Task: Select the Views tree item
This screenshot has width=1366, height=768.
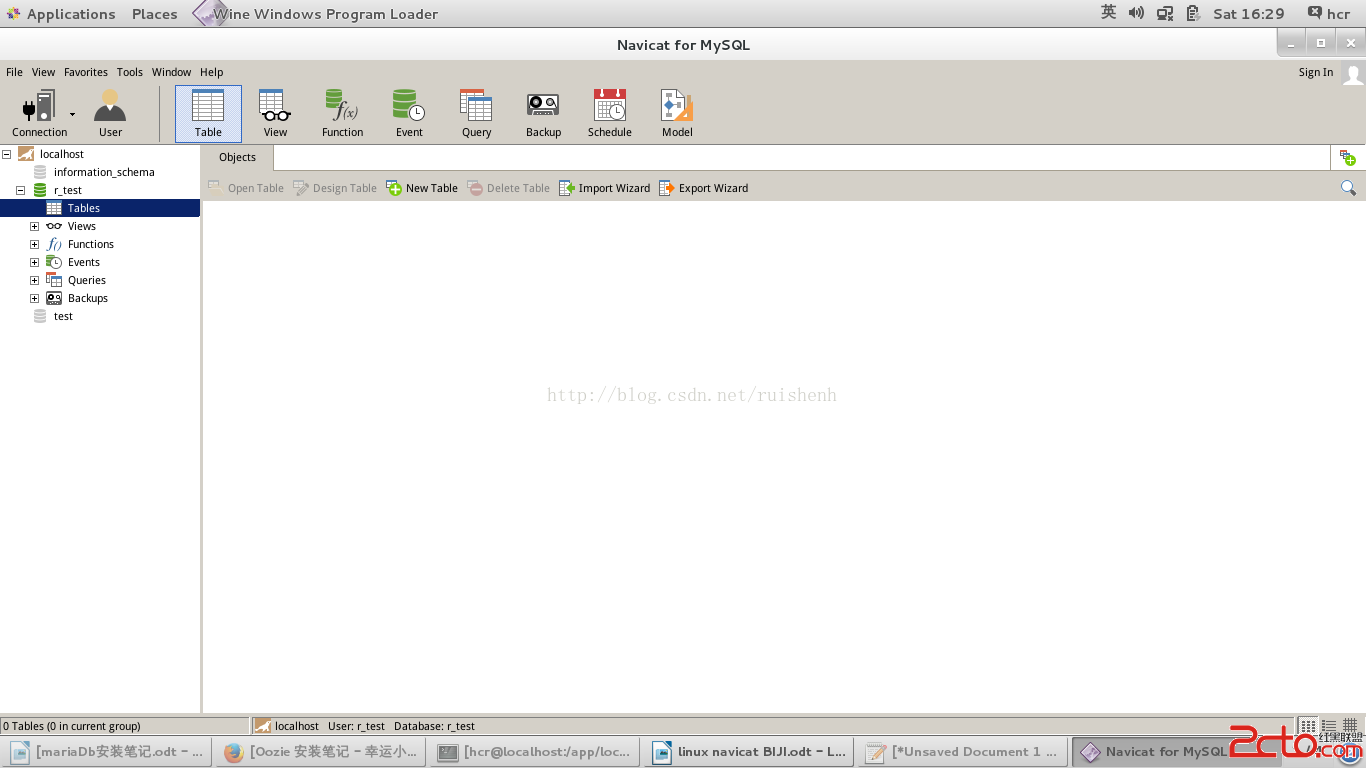Action: coord(81,226)
